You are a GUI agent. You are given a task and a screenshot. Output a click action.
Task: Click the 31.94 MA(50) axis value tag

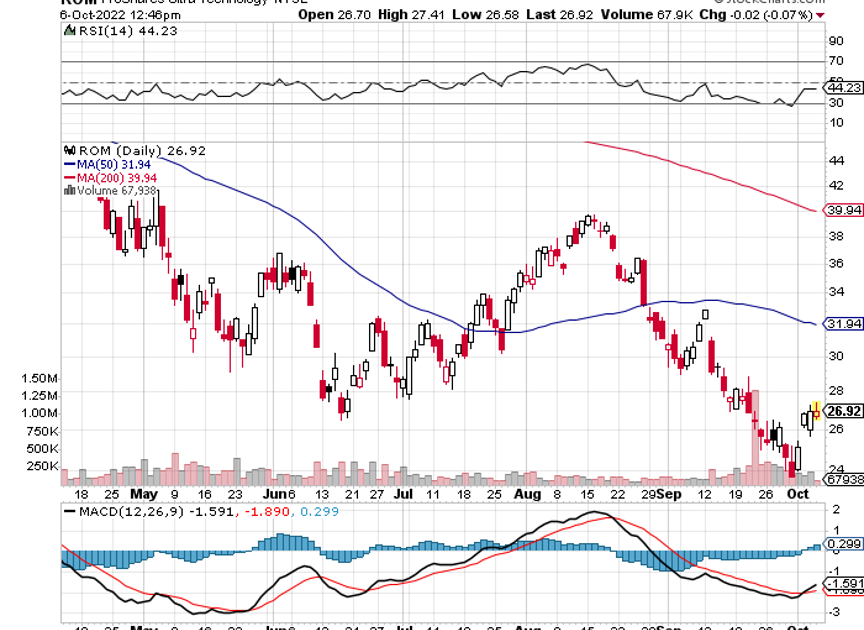click(x=844, y=324)
